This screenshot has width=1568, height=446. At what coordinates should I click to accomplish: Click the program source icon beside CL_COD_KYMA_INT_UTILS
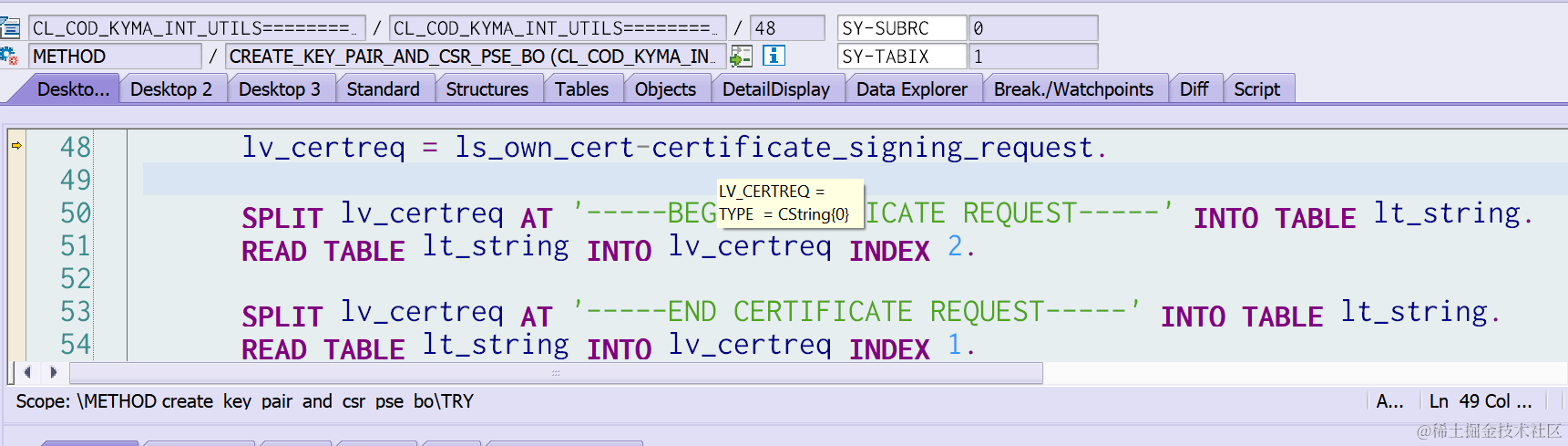coord(10,27)
